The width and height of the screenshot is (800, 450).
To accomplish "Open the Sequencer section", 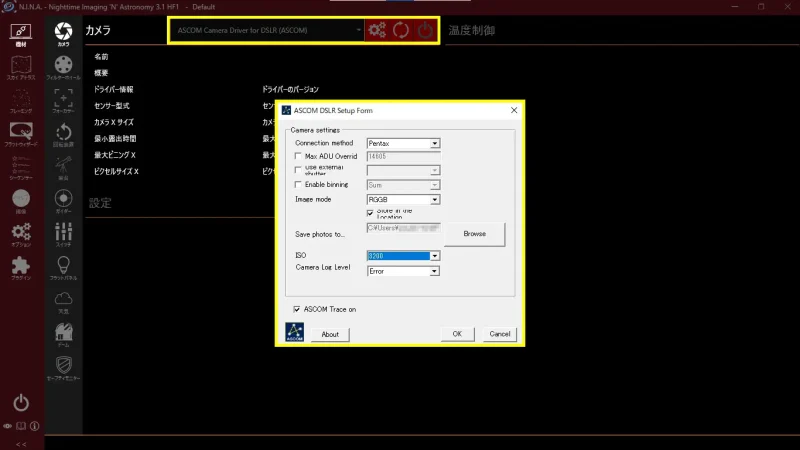I will (x=20, y=168).
